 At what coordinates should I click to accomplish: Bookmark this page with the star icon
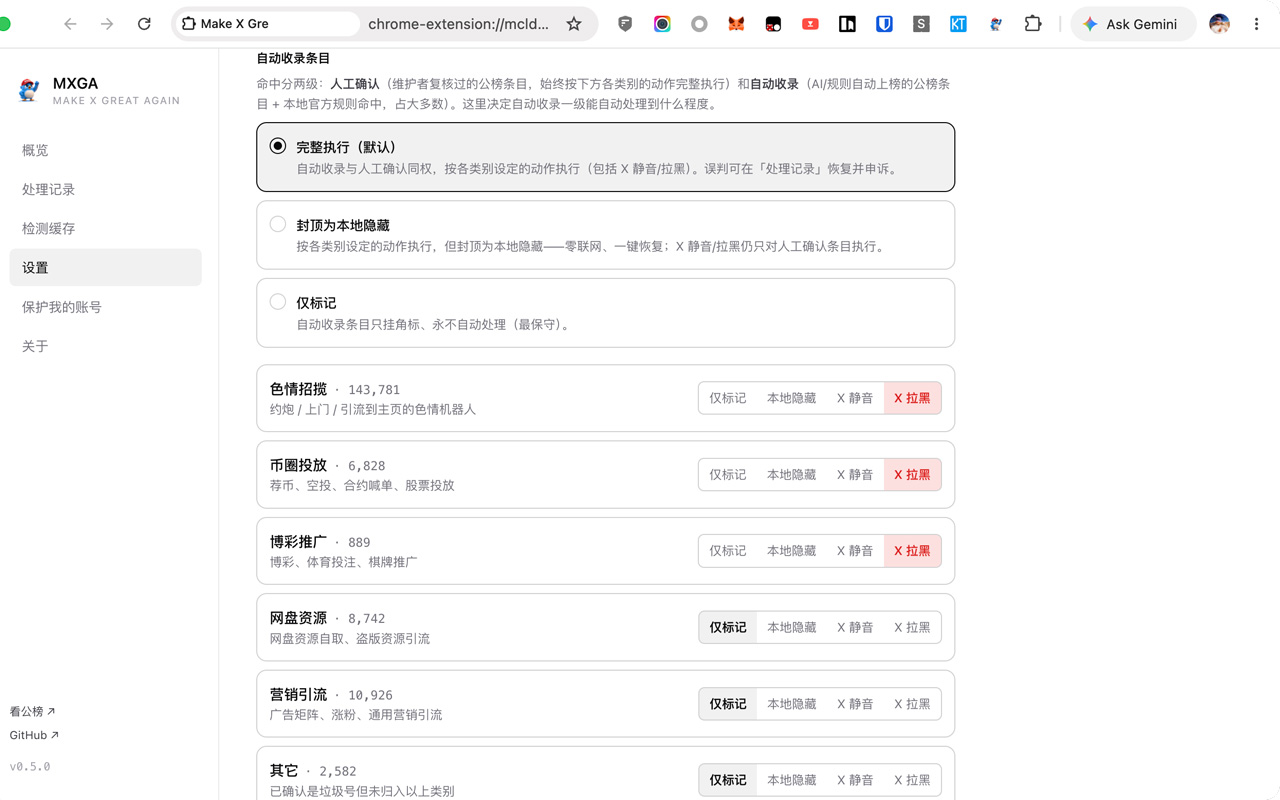pyautogui.click(x=574, y=24)
